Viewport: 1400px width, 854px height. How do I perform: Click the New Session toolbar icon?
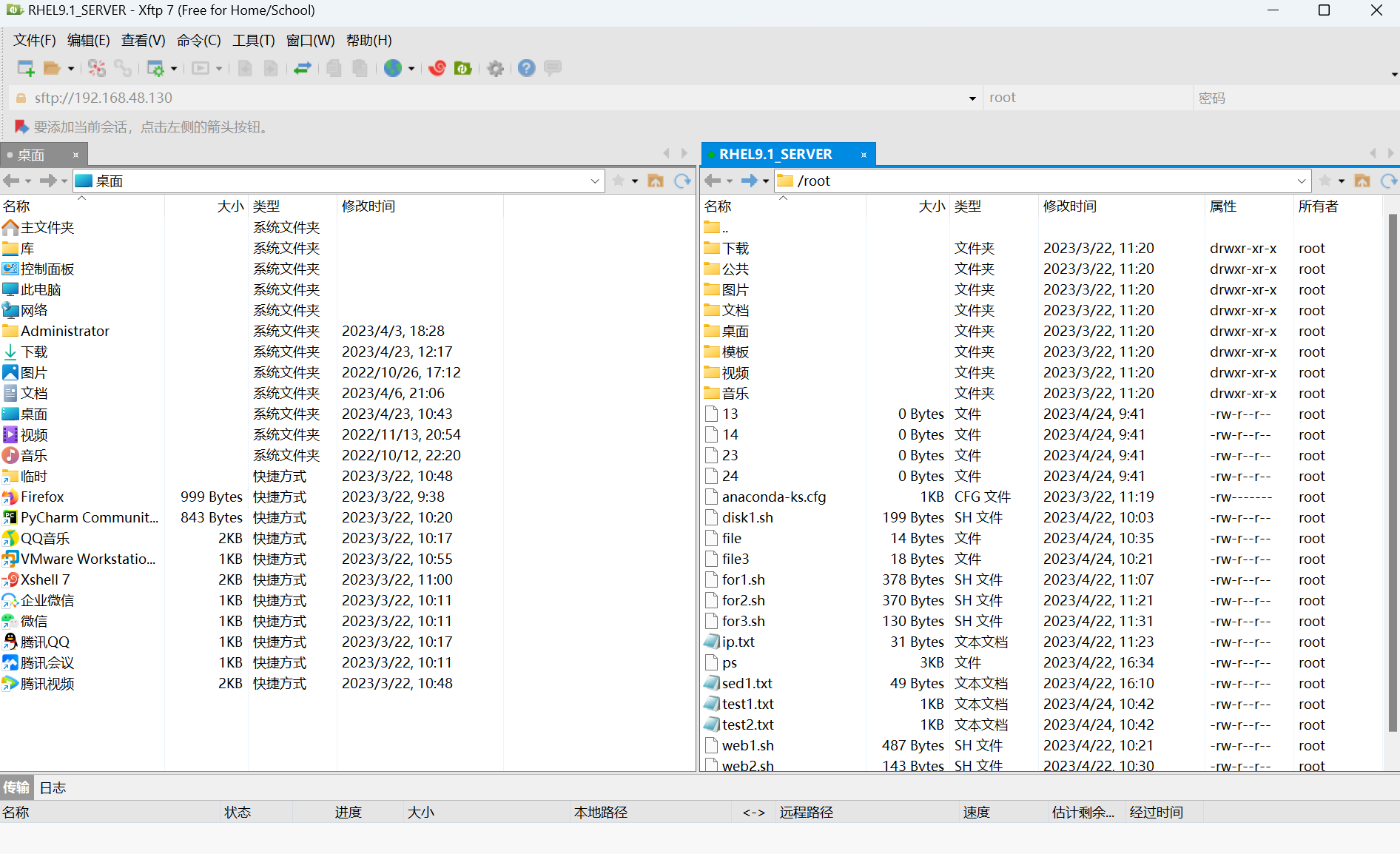pos(26,68)
